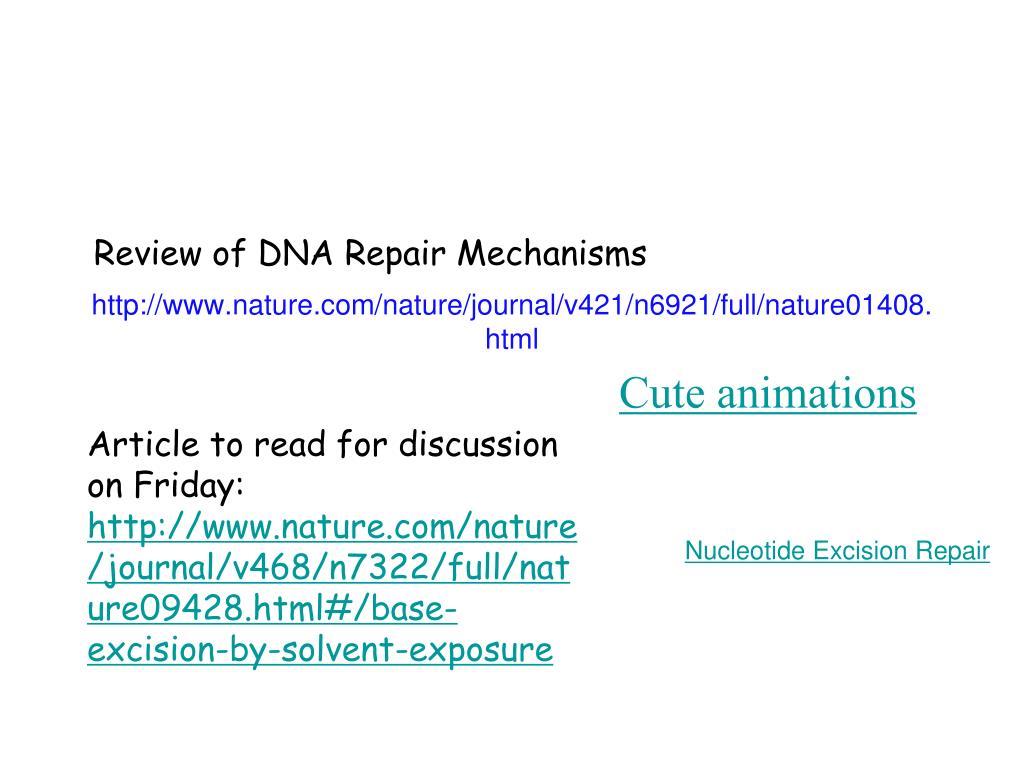Viewport: 1024px width, 768px height.
Task: Click the word "Repair" in the black heading
Action: click(x=395, y=255)
